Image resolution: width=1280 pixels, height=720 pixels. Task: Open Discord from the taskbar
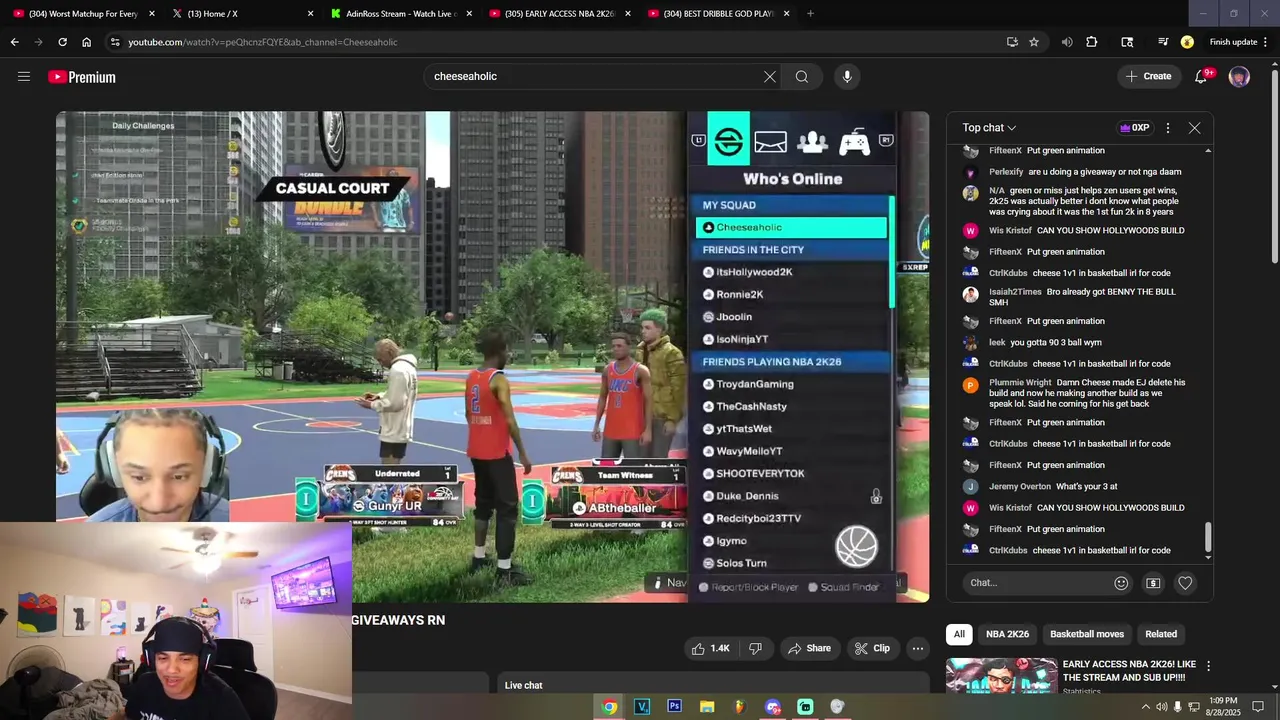773,706
